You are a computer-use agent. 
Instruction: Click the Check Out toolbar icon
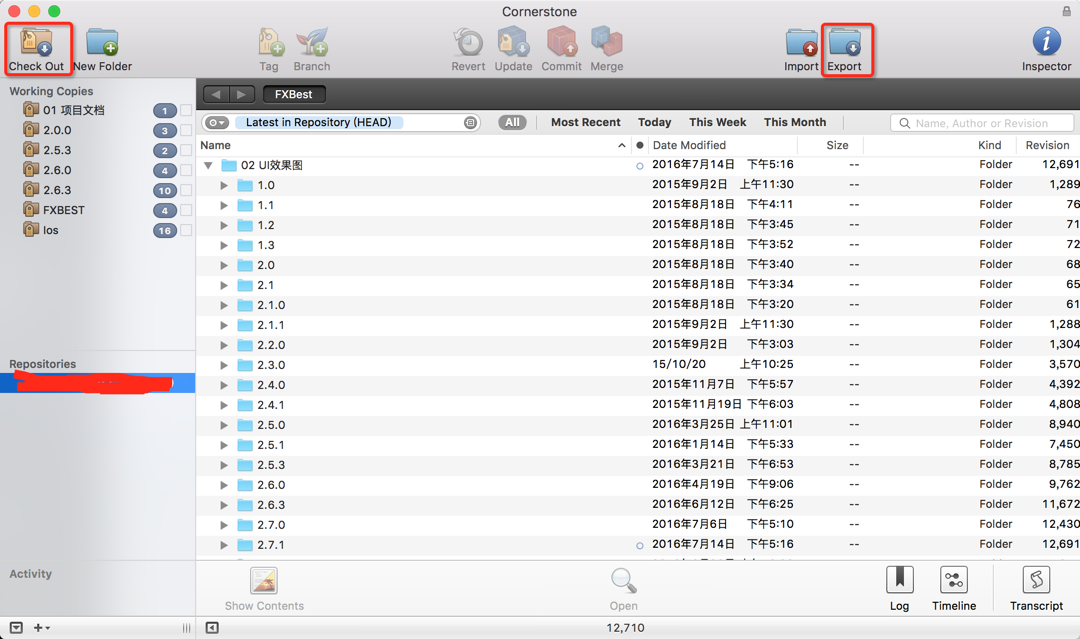(37, 43)
